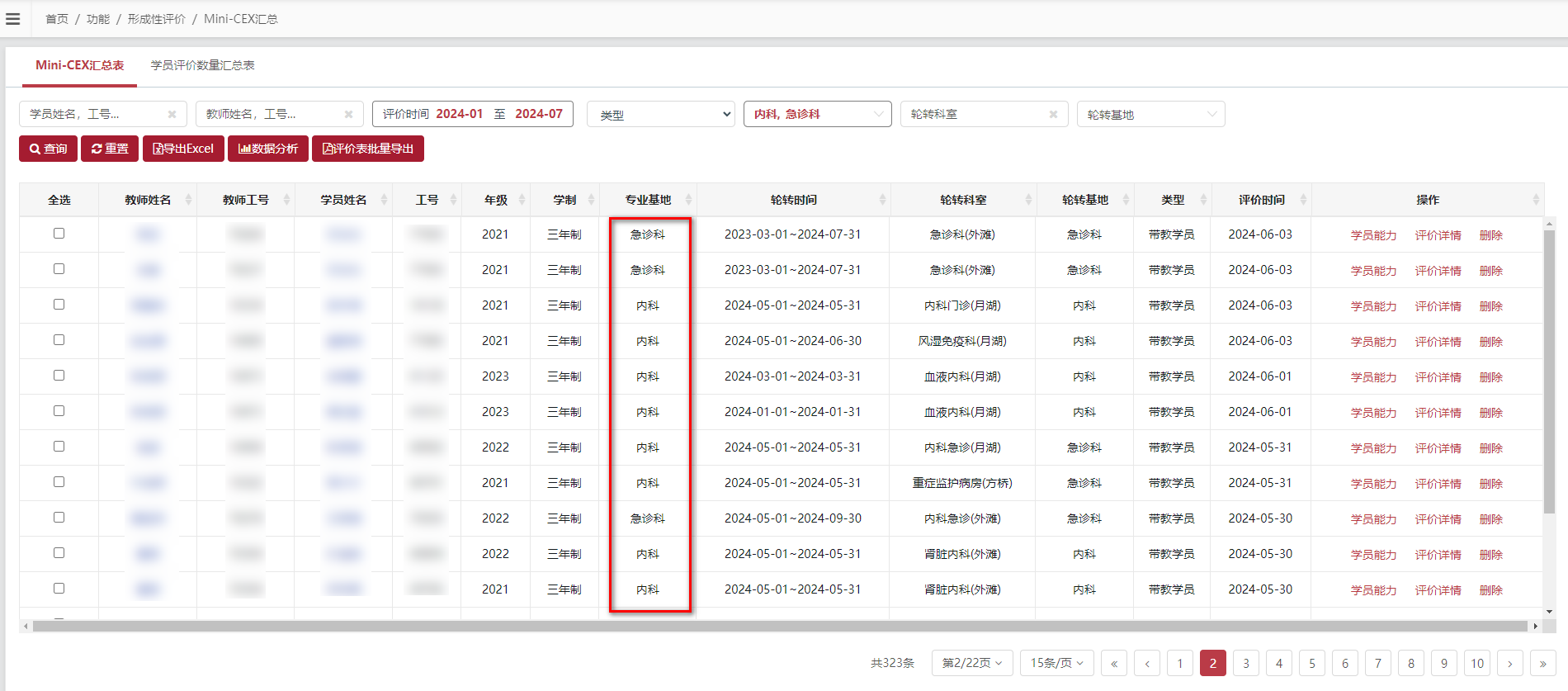Clear the 轮转科室 filter

[1053, 115]
